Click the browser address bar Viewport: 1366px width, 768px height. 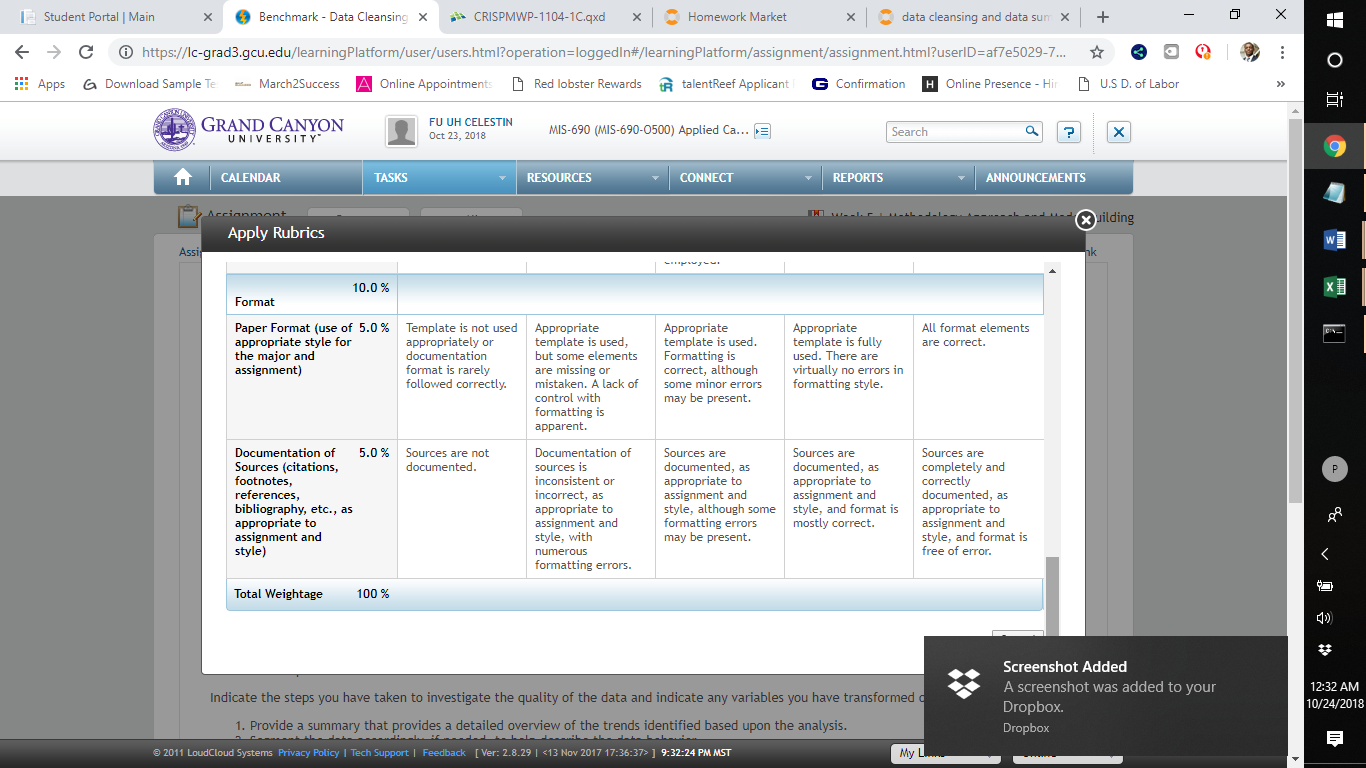603,52
